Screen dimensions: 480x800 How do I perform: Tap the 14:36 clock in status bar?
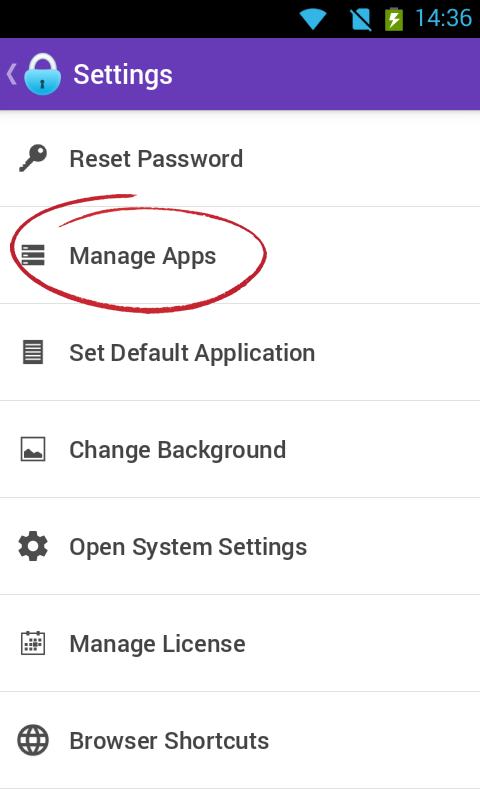point(443,18)
